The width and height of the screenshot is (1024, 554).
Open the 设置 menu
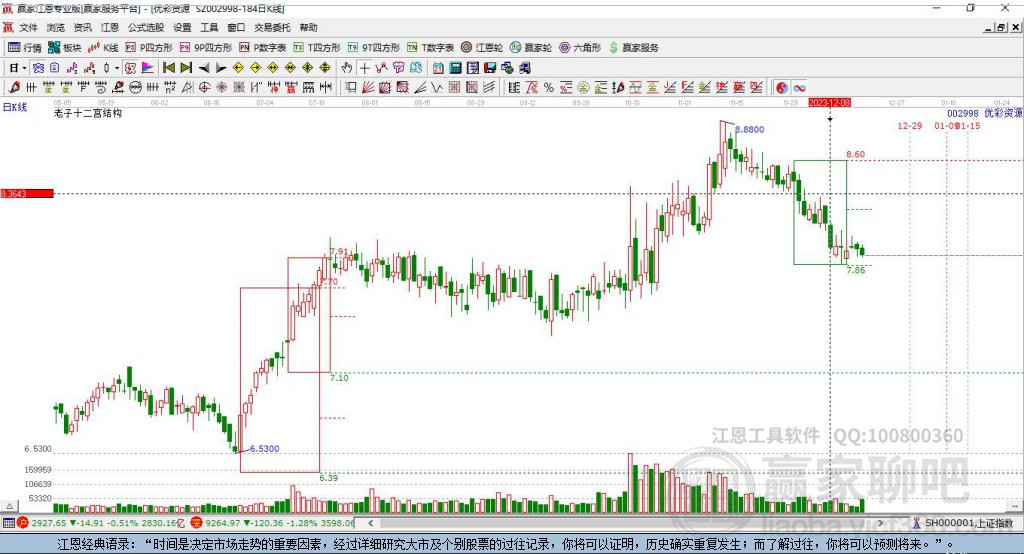[182, 27]
